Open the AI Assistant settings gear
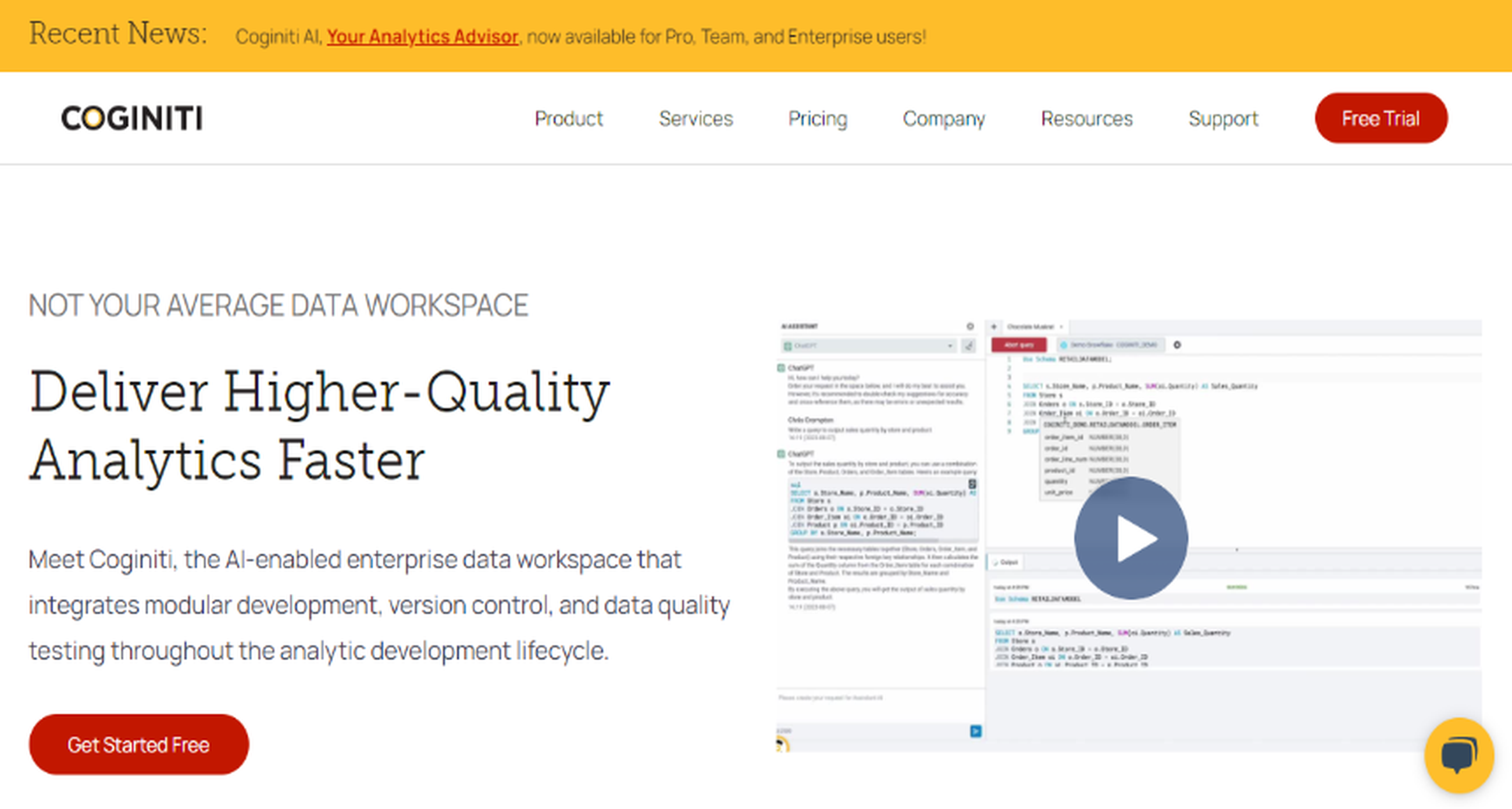The image size is (1512, 809). (970, 325)
